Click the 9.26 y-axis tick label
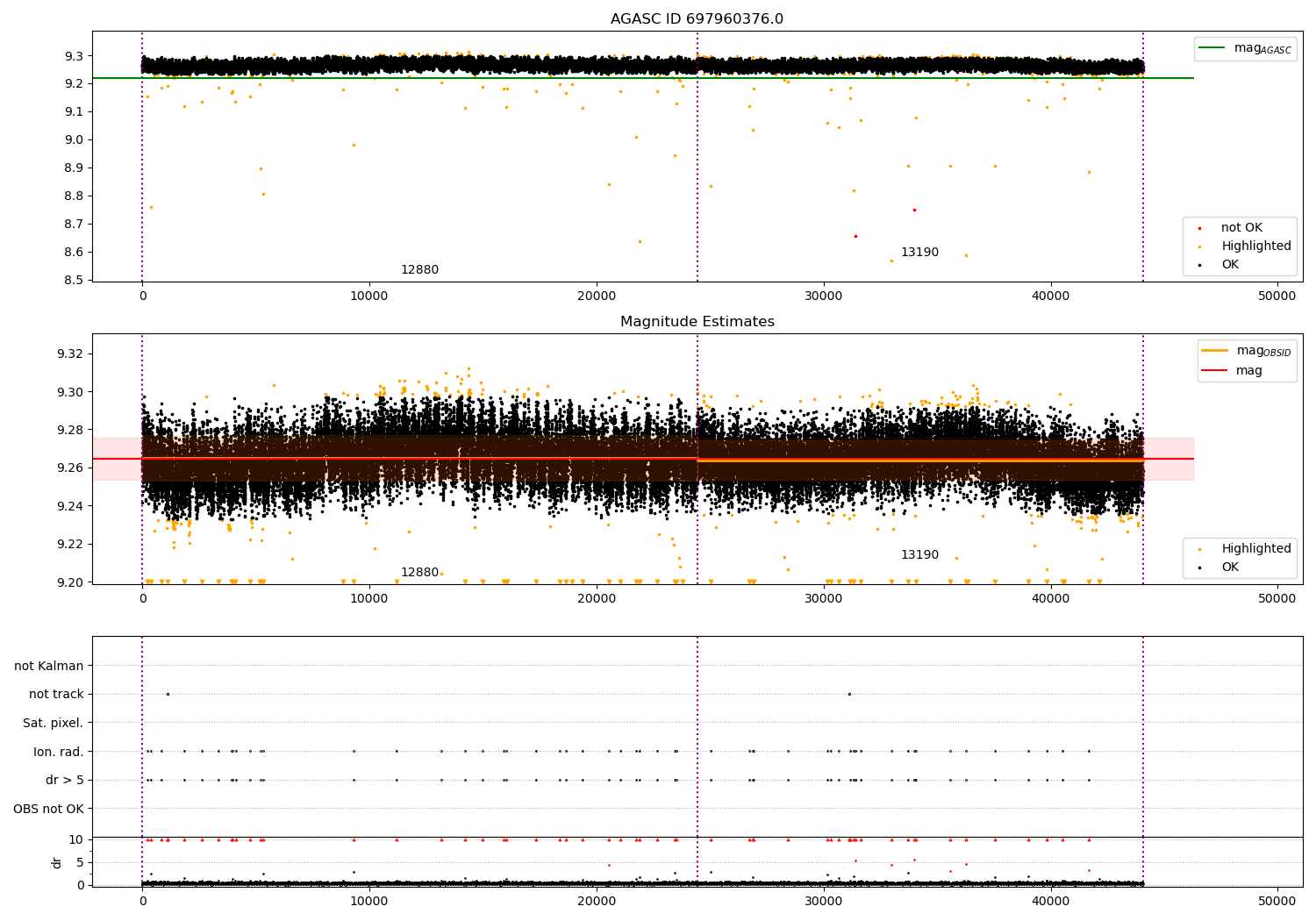Viewport: 1316px width, 921px height. pos(70,468)
